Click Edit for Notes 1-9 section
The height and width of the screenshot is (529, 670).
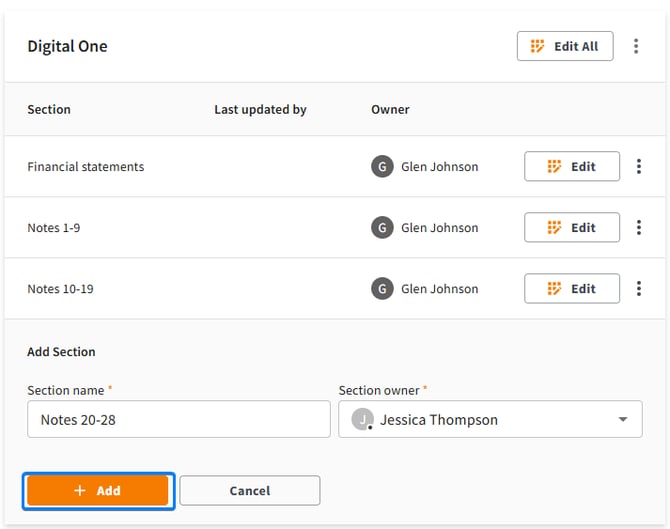tap(572, 228)
